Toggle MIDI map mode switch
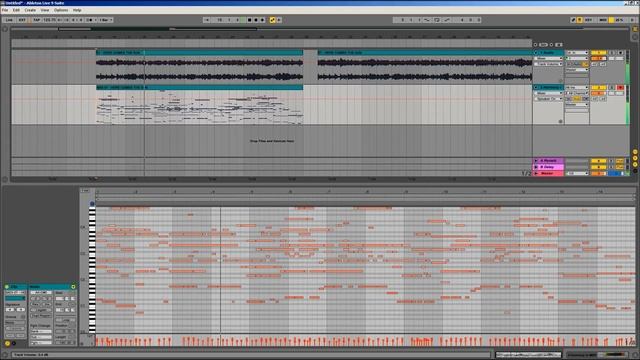Screen dimensions: 640x360 tap(602, 20)
